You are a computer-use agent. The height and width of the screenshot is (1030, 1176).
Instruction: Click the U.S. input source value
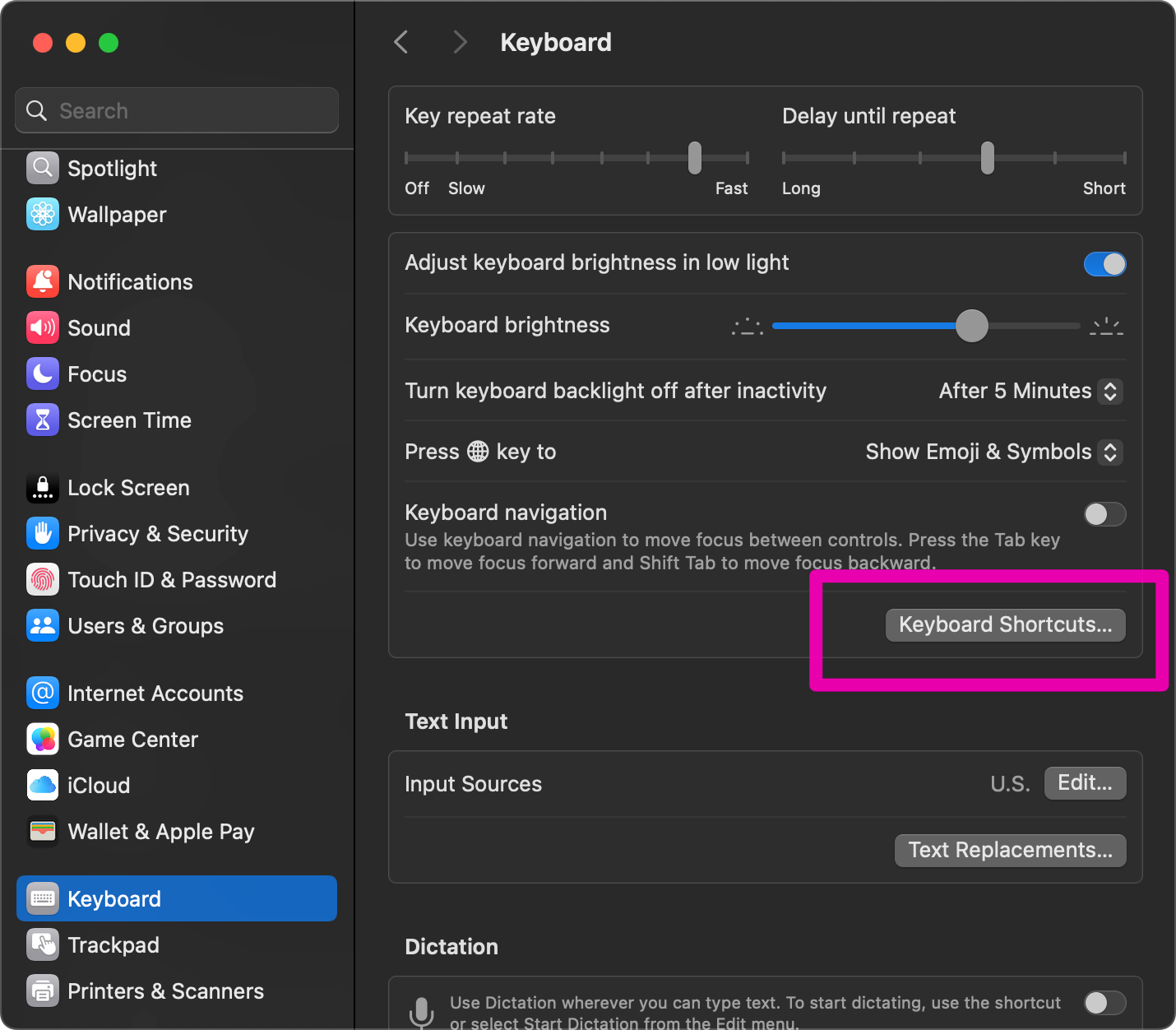click(1010, 784)
